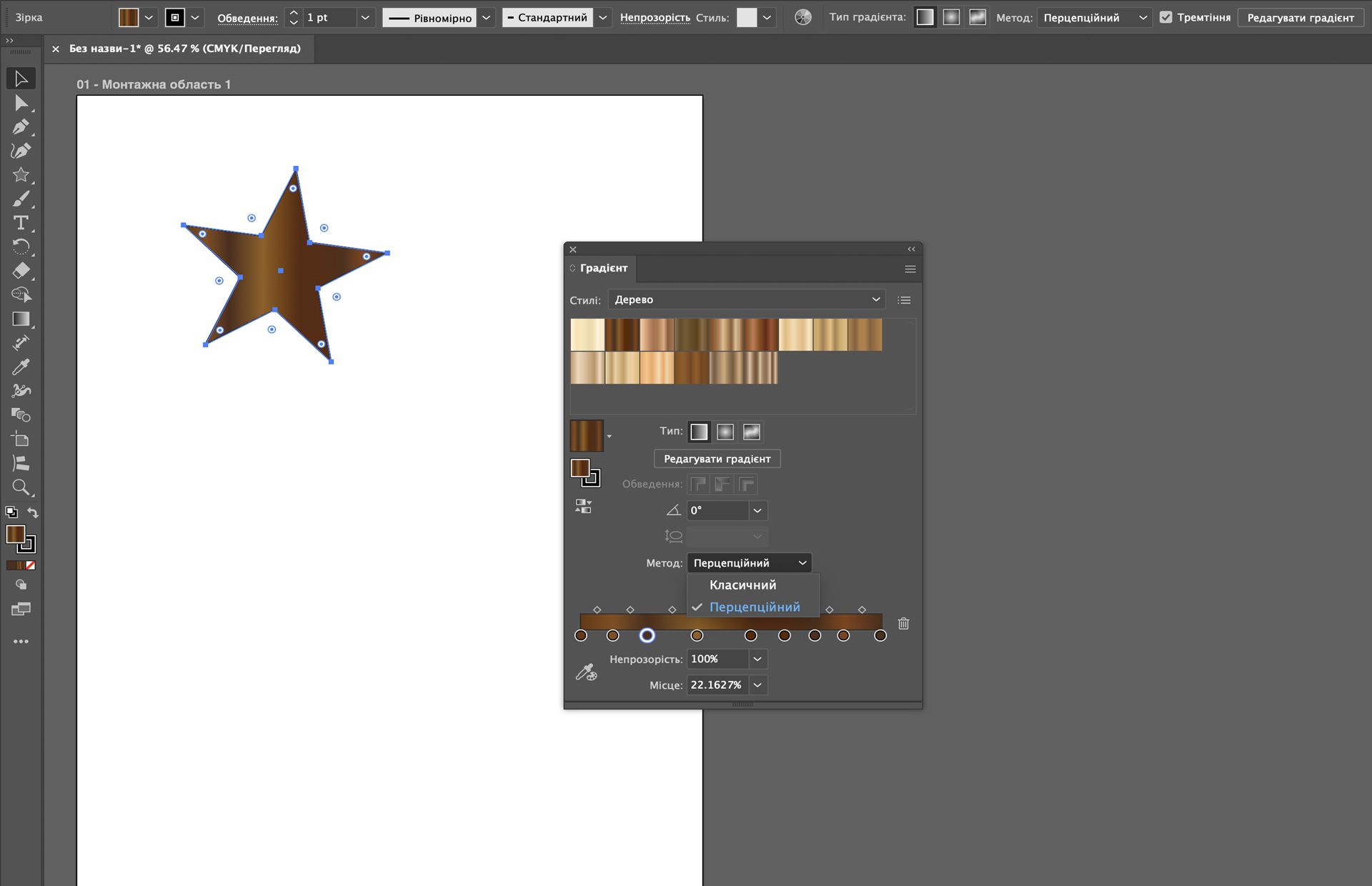Uncheck the Тремтіння checkbox
1372x886 pixels.
(1165, 17)
